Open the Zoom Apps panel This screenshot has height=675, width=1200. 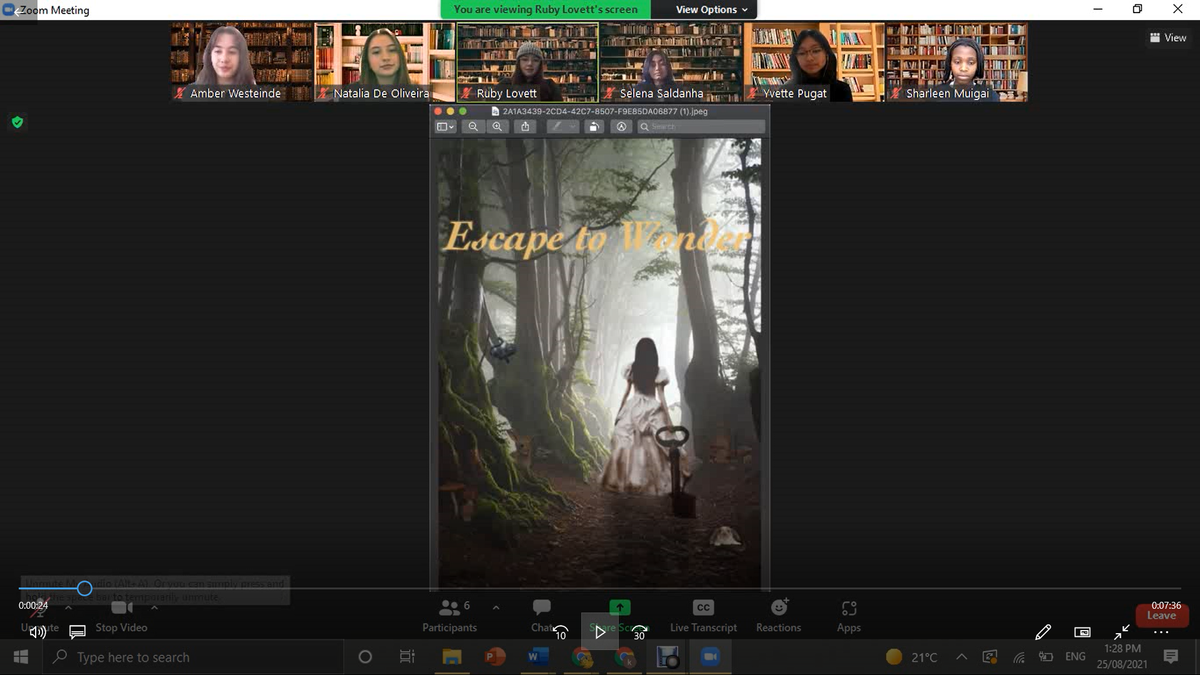(x=849, y=614)
